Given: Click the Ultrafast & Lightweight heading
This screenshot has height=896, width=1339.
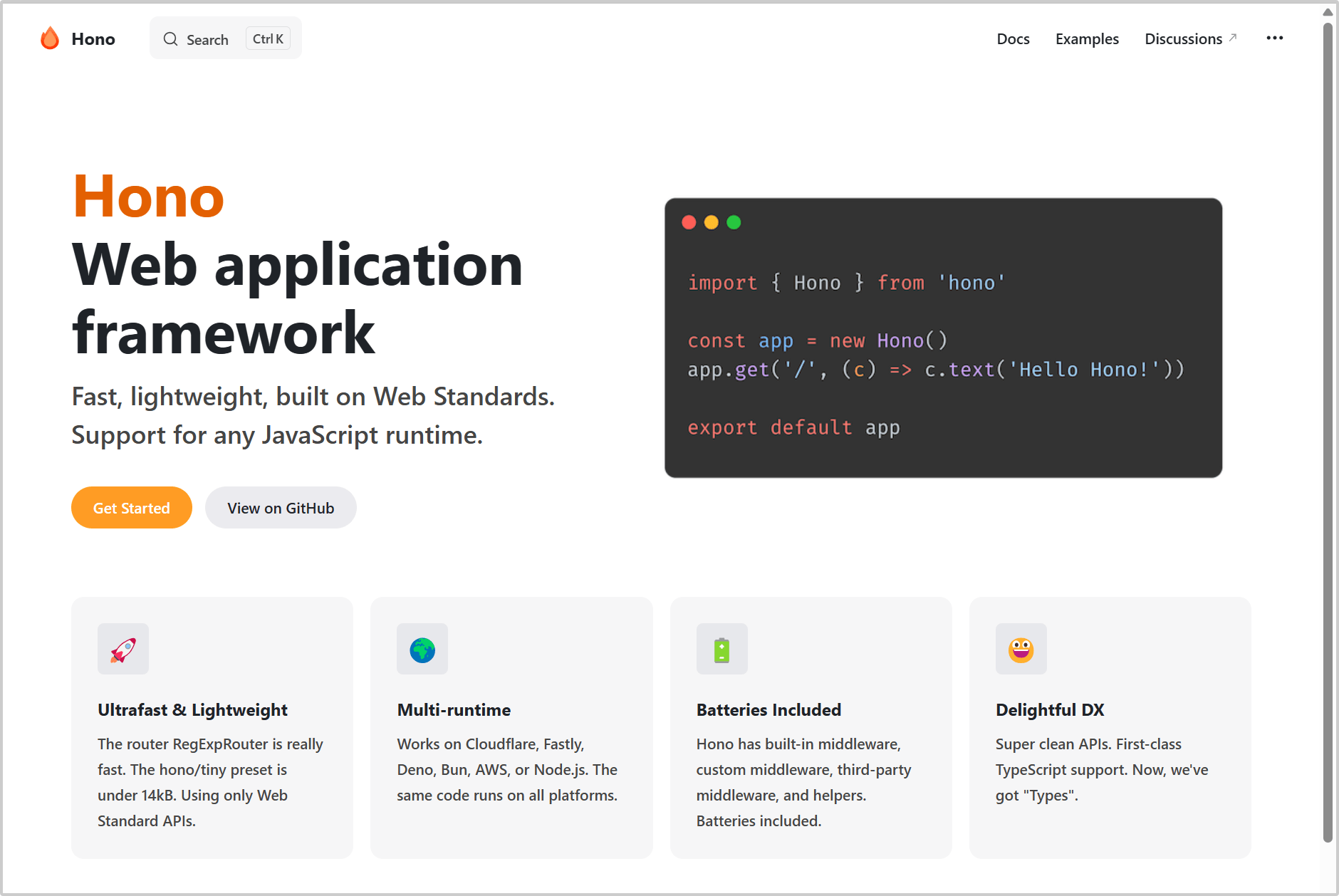Looking at the screenshot, I should click(192, 710).
